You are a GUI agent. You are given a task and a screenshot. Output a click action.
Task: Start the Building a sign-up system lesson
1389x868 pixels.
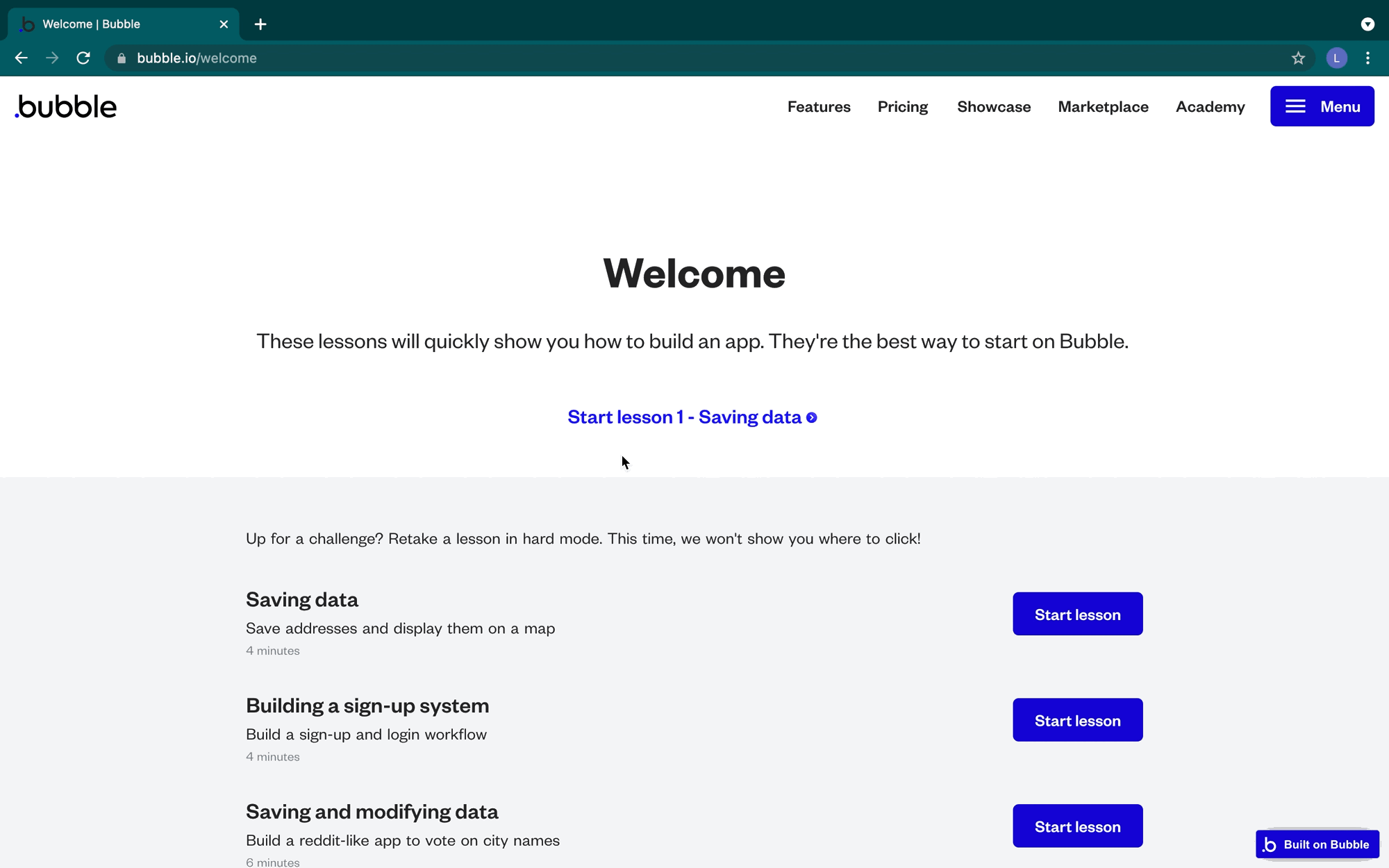1077,720
